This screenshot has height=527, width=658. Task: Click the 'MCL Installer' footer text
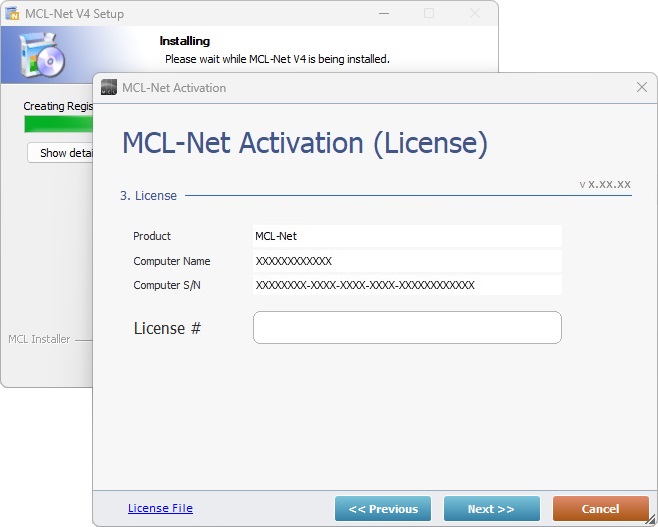pyautogui.click(x=39, y=339)
